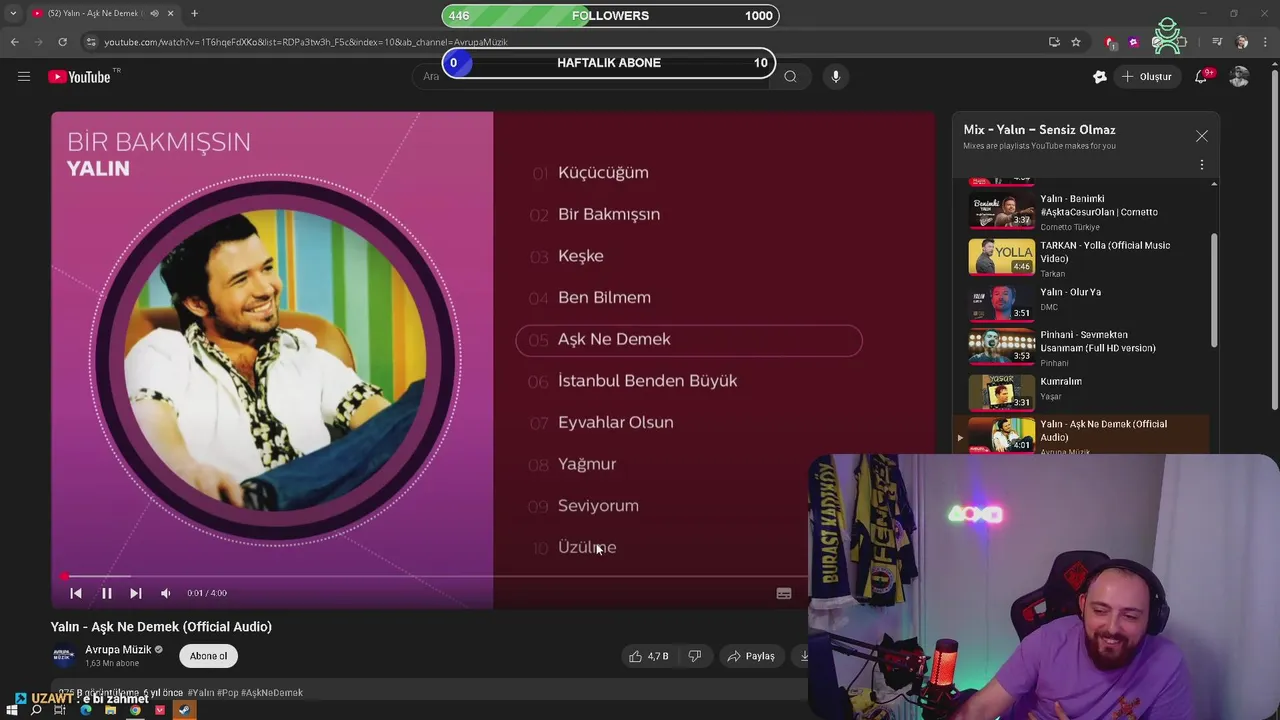Open the YouTube account avatar menu

1239,77
